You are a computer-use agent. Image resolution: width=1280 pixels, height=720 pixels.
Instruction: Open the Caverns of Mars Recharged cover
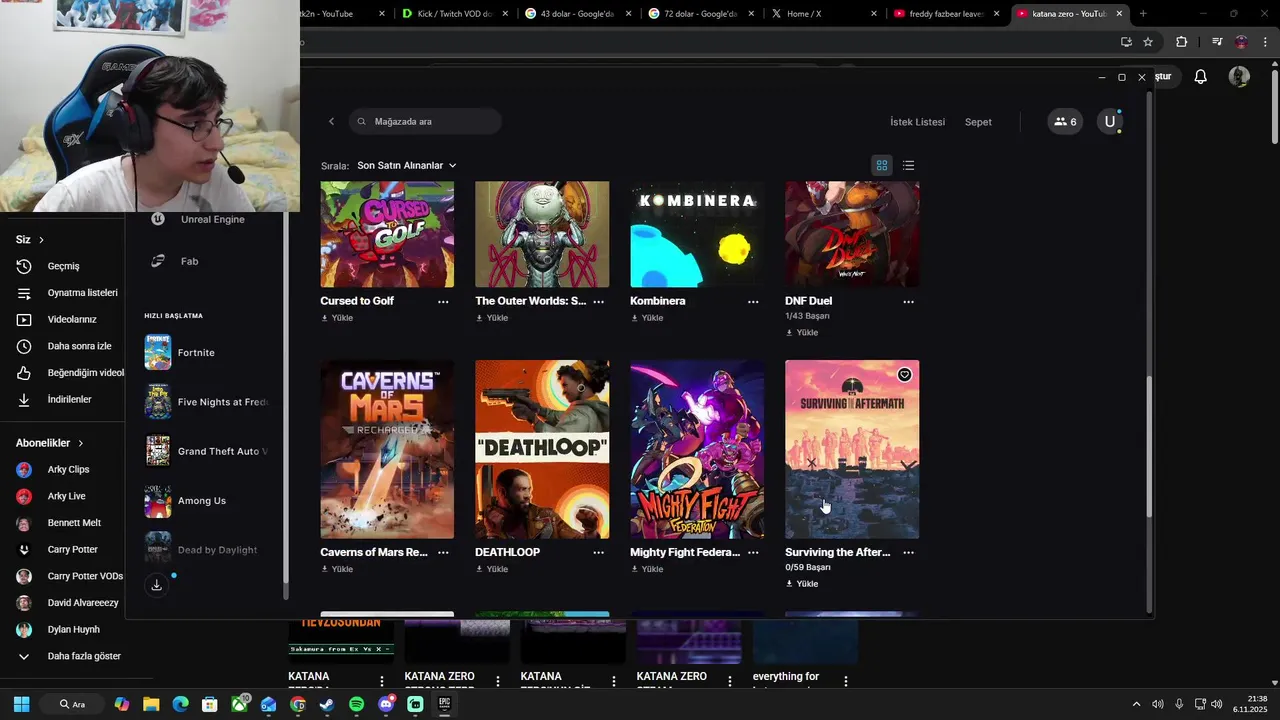pyautogui.click(x=387, y=449)
